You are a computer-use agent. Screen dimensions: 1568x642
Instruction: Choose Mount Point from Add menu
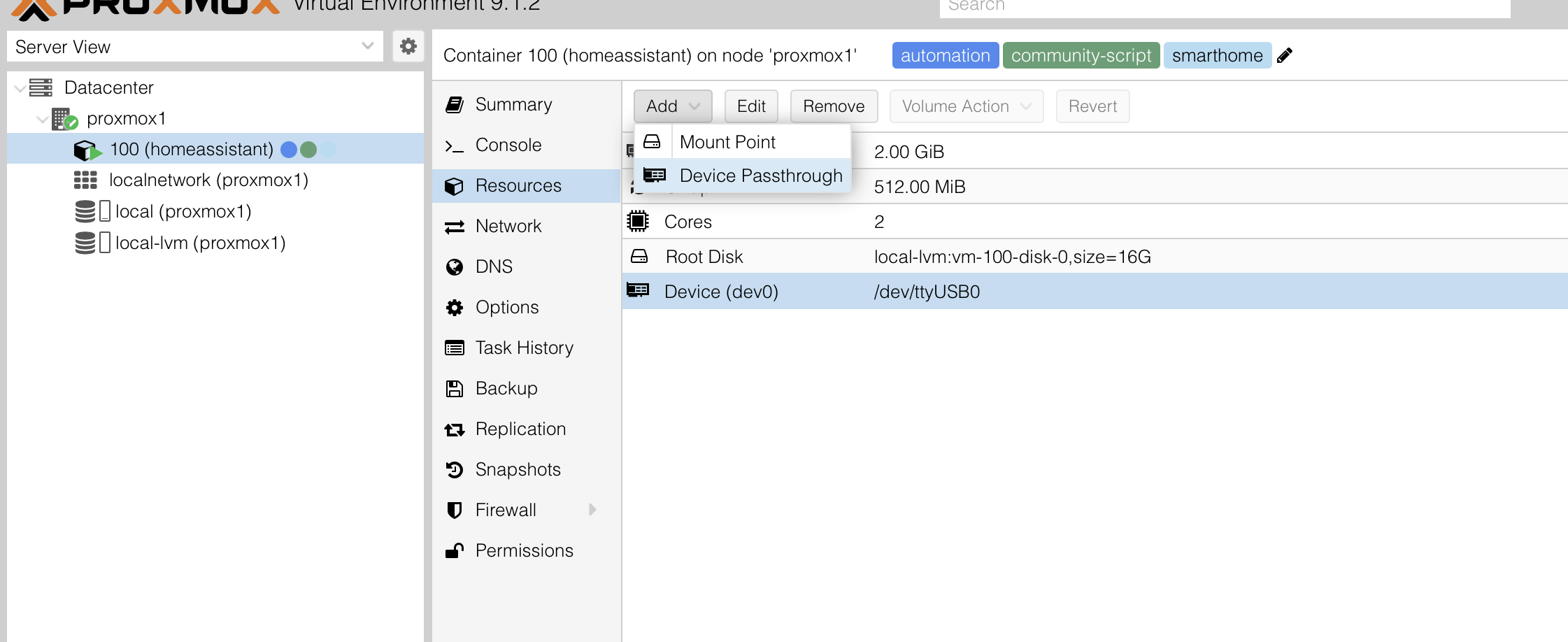click(727, 142)
